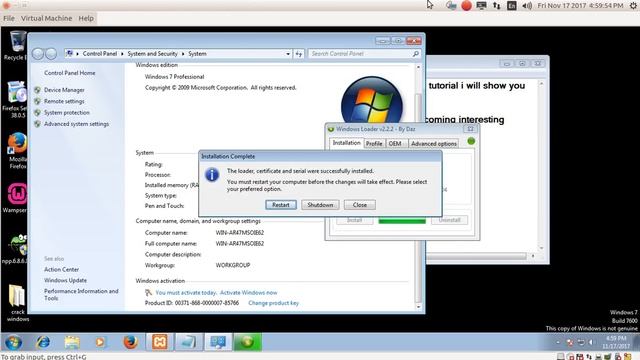
Task: Click the WORKGROUP value text
Action: click(x=233, y=265)
